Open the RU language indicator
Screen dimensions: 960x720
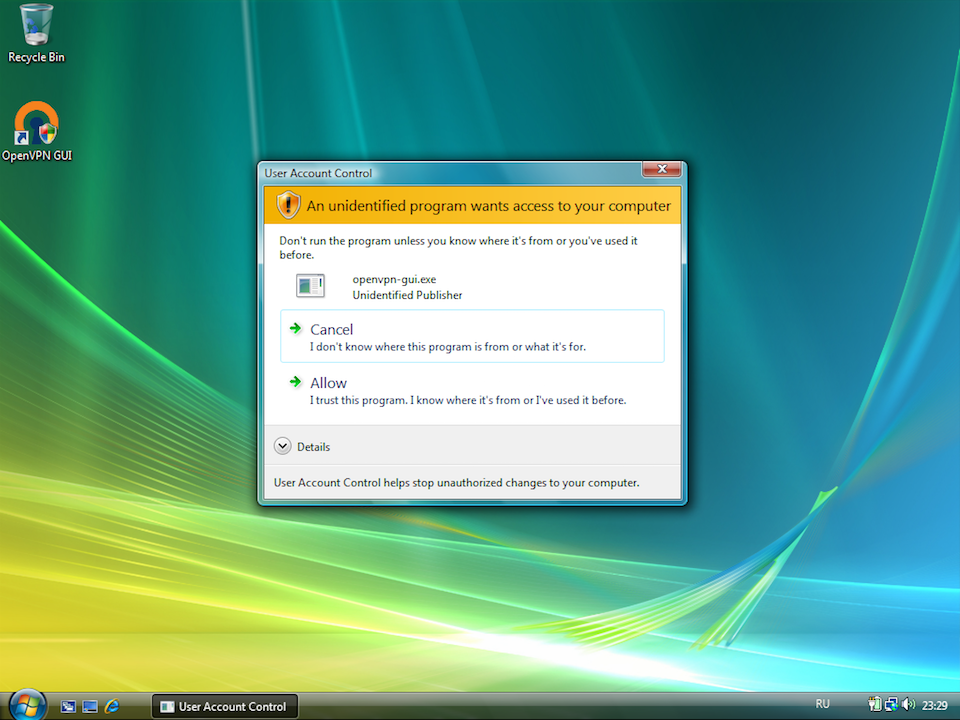(x=822, y=704)
